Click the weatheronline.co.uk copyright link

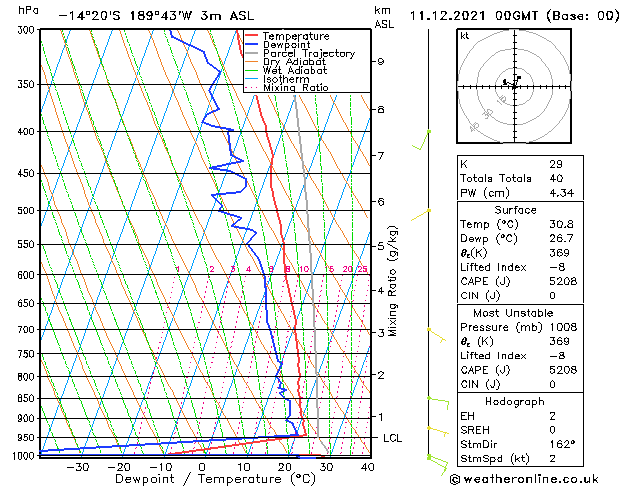pos(524,479)
